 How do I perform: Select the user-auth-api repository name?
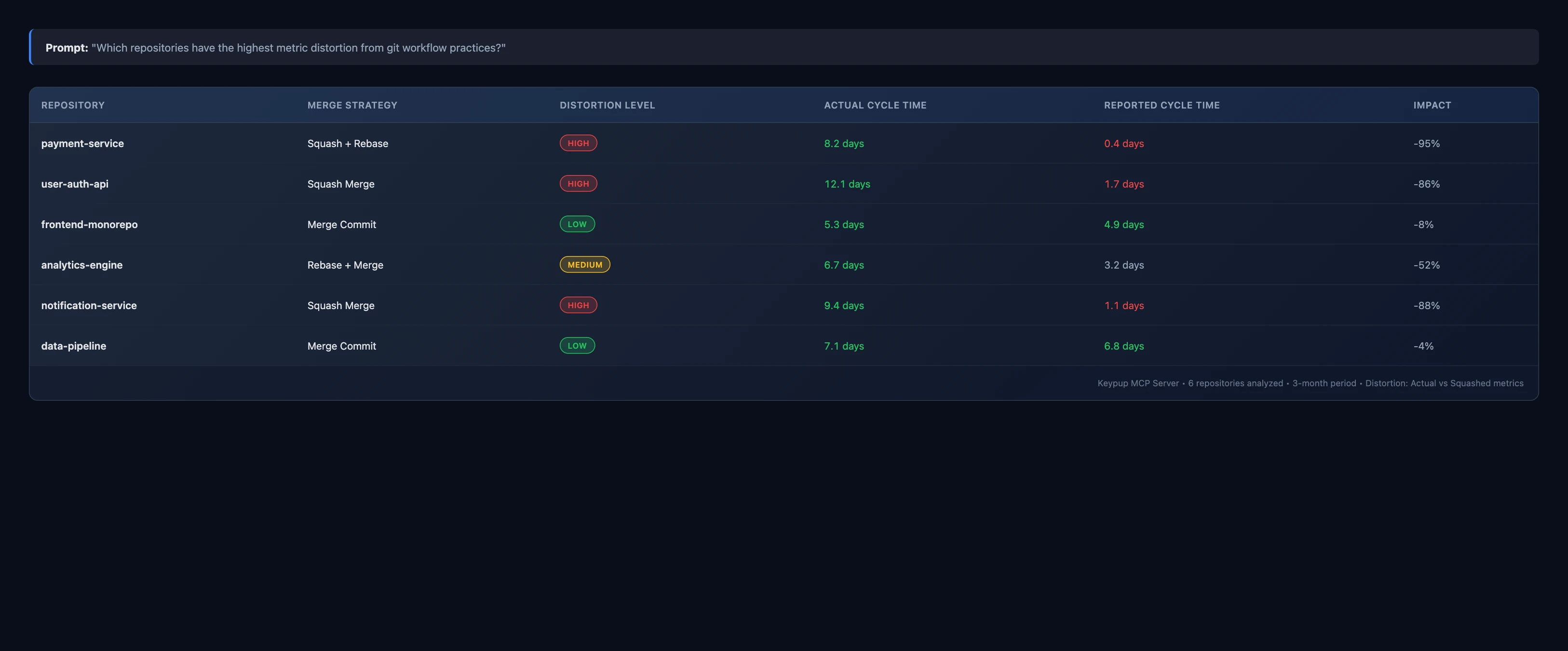click(75, 184)
